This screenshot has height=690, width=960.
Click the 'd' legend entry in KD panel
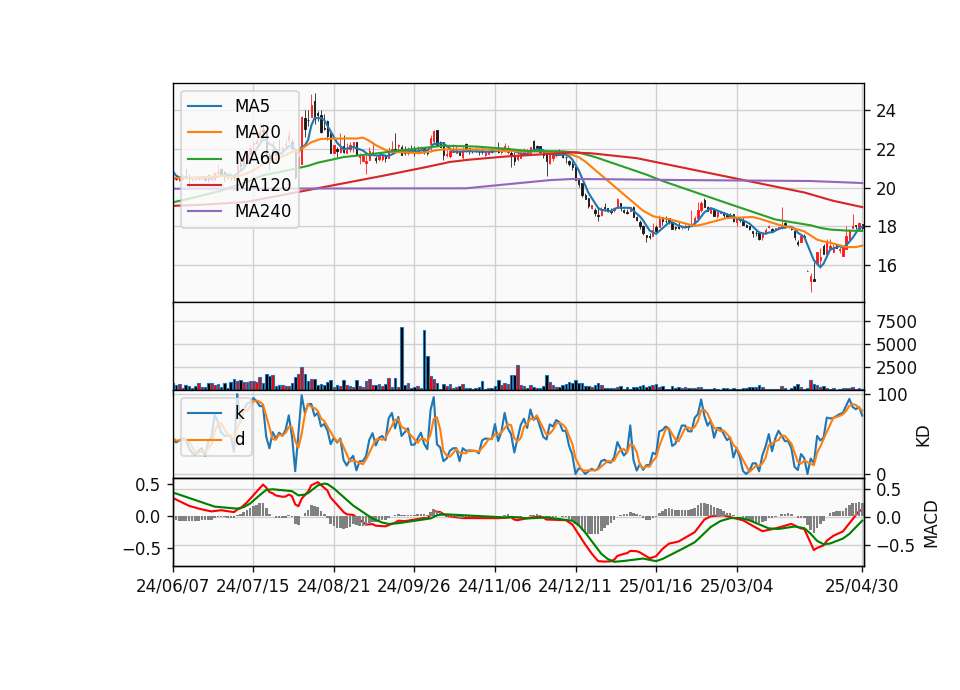[x=240, y=439]
